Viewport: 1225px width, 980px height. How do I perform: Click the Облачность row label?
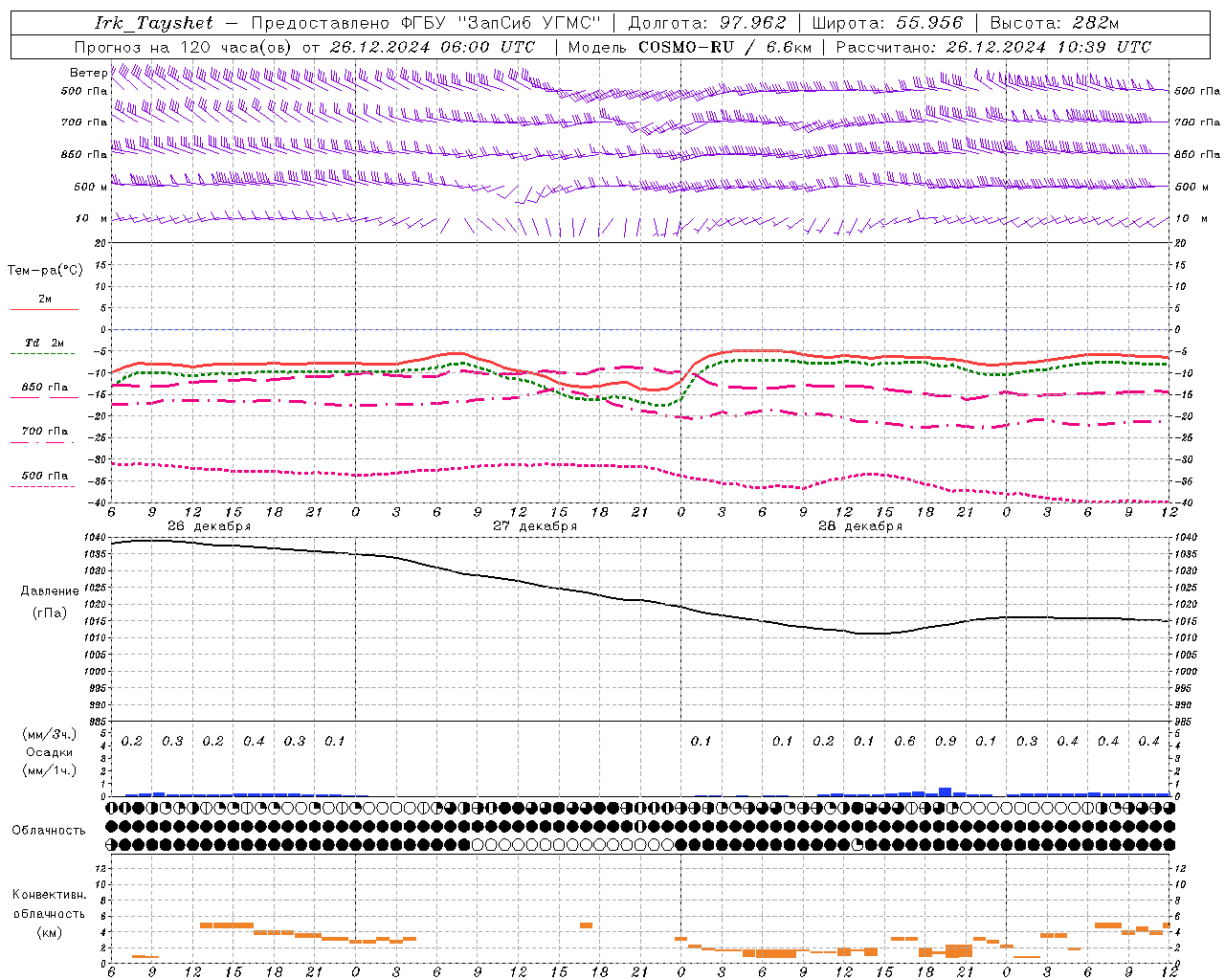pos(49,831)
